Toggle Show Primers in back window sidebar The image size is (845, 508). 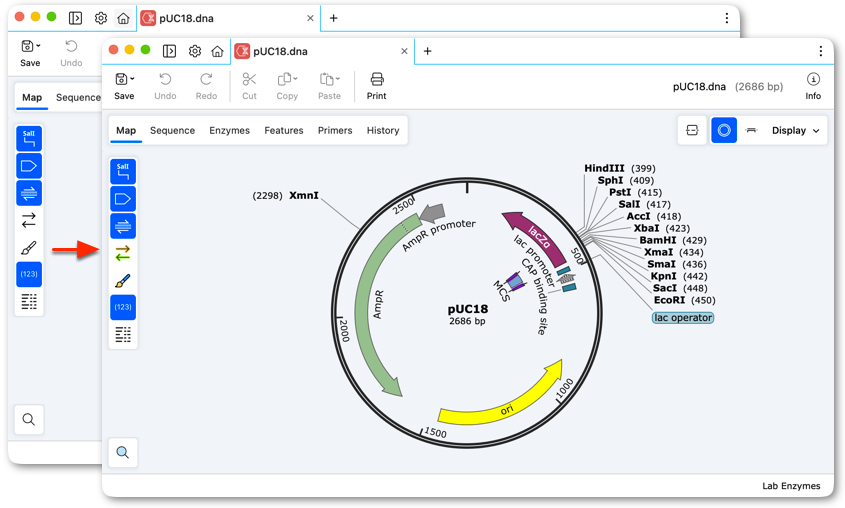(x=29, y=193)
